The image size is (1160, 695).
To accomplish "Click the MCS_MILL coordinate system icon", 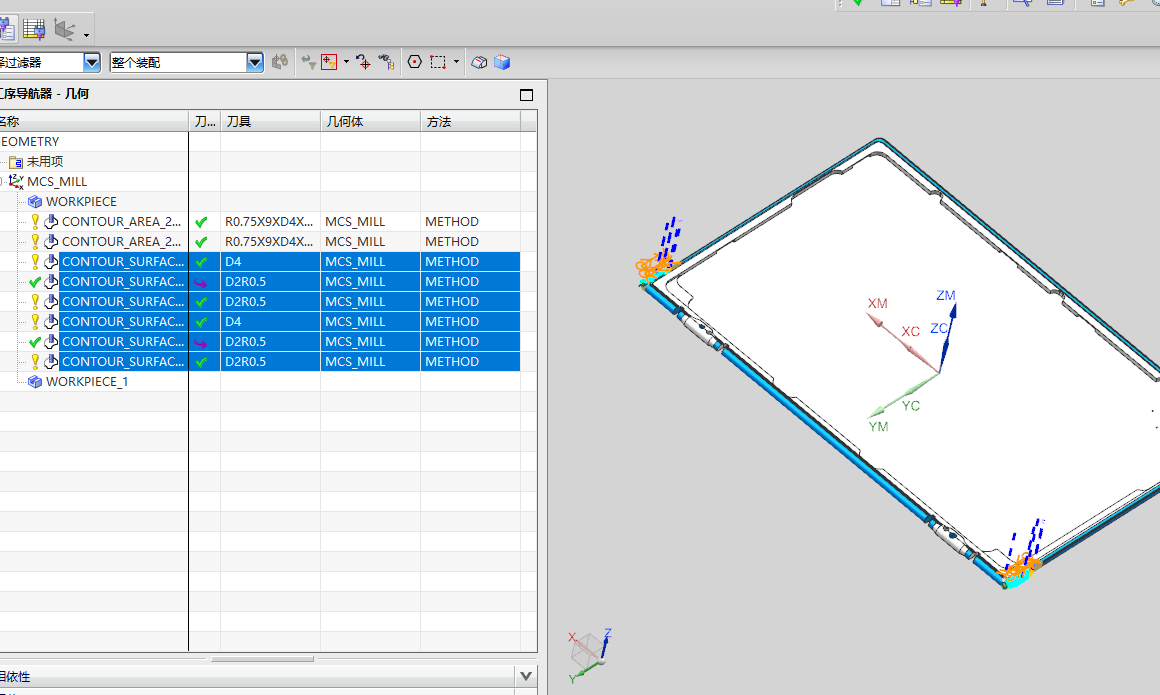I will click(16, 181).
